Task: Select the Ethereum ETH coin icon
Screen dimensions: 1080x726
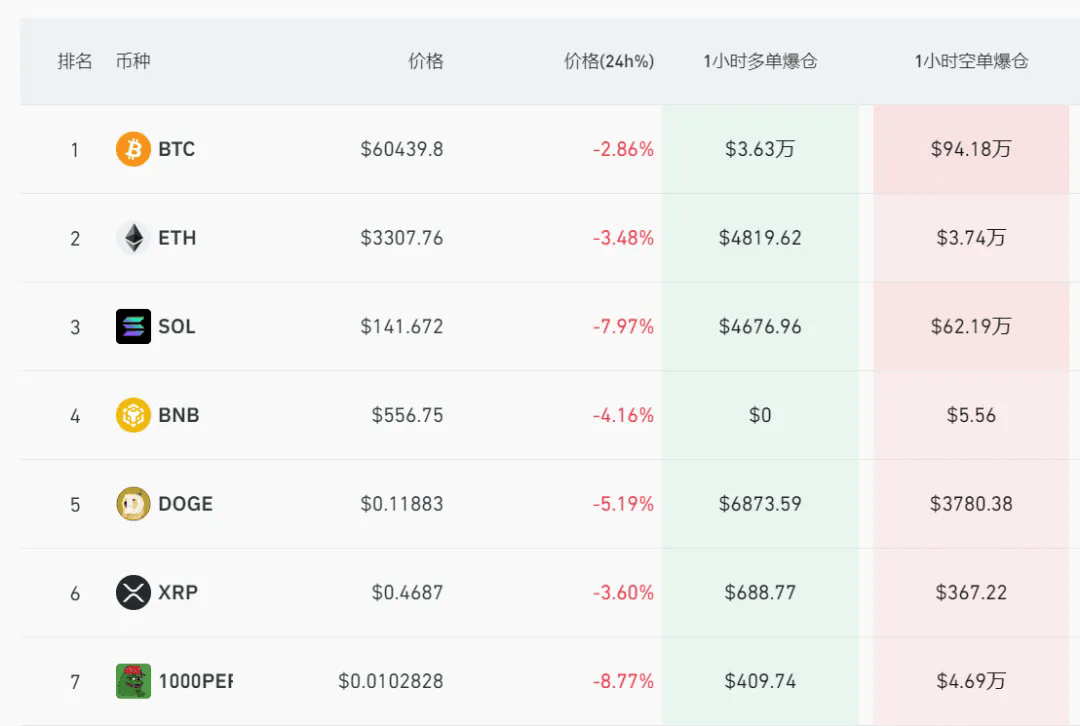Action: click(133, 238)
